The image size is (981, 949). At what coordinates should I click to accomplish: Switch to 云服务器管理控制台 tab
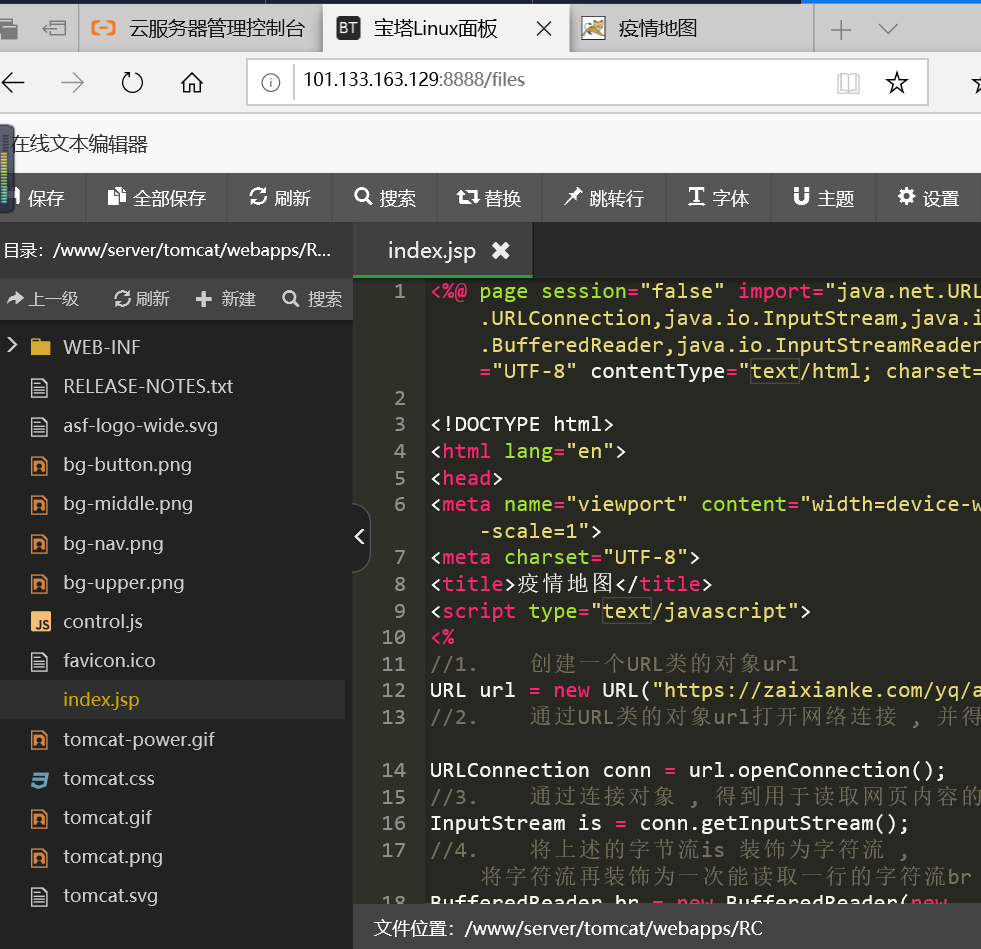click(x=200, y=28)
